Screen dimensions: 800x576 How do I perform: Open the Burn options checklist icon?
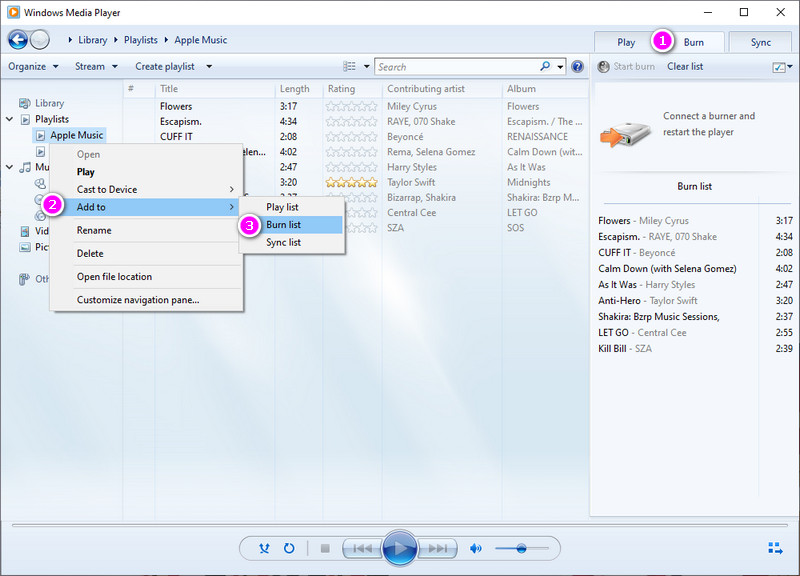(x=779, y=67)
